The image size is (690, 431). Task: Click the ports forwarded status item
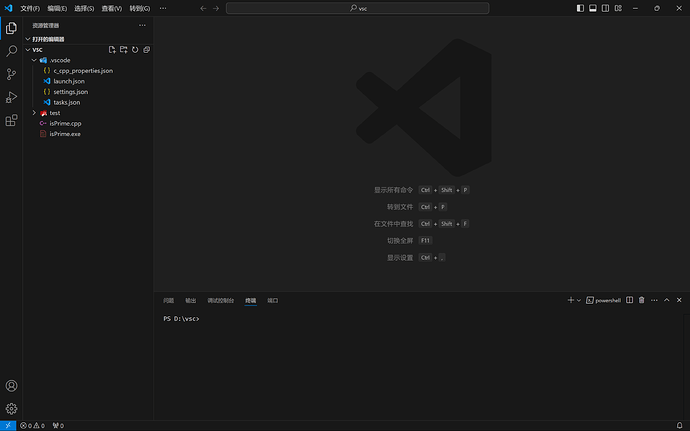[x=58, y=426]
